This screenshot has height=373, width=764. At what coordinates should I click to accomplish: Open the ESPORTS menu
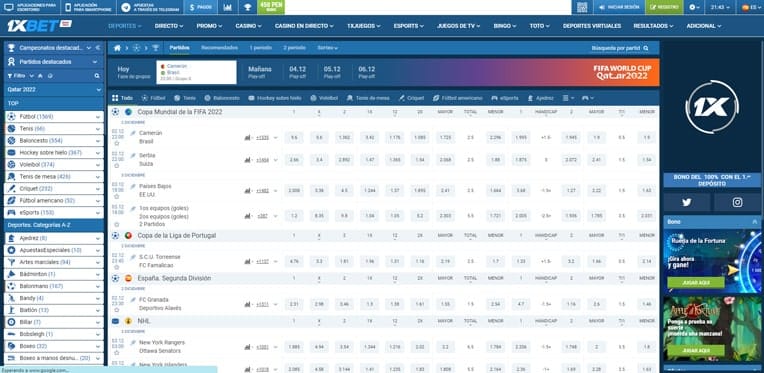[x=409, y=26]
